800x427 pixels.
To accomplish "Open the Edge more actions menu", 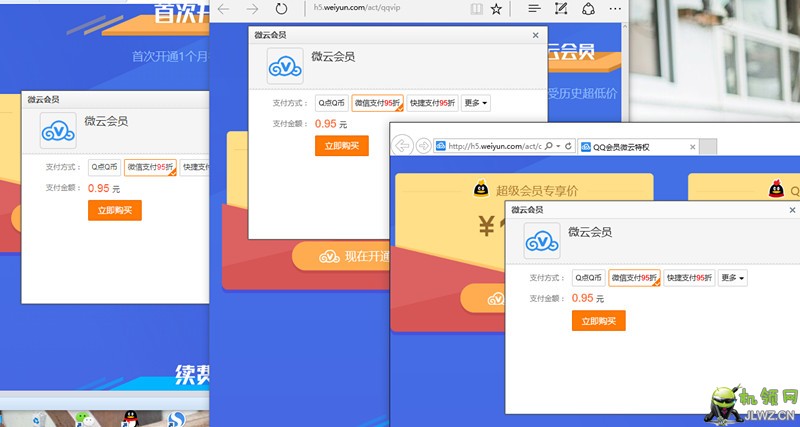I will pyautogui.click(x=615, y=9).
